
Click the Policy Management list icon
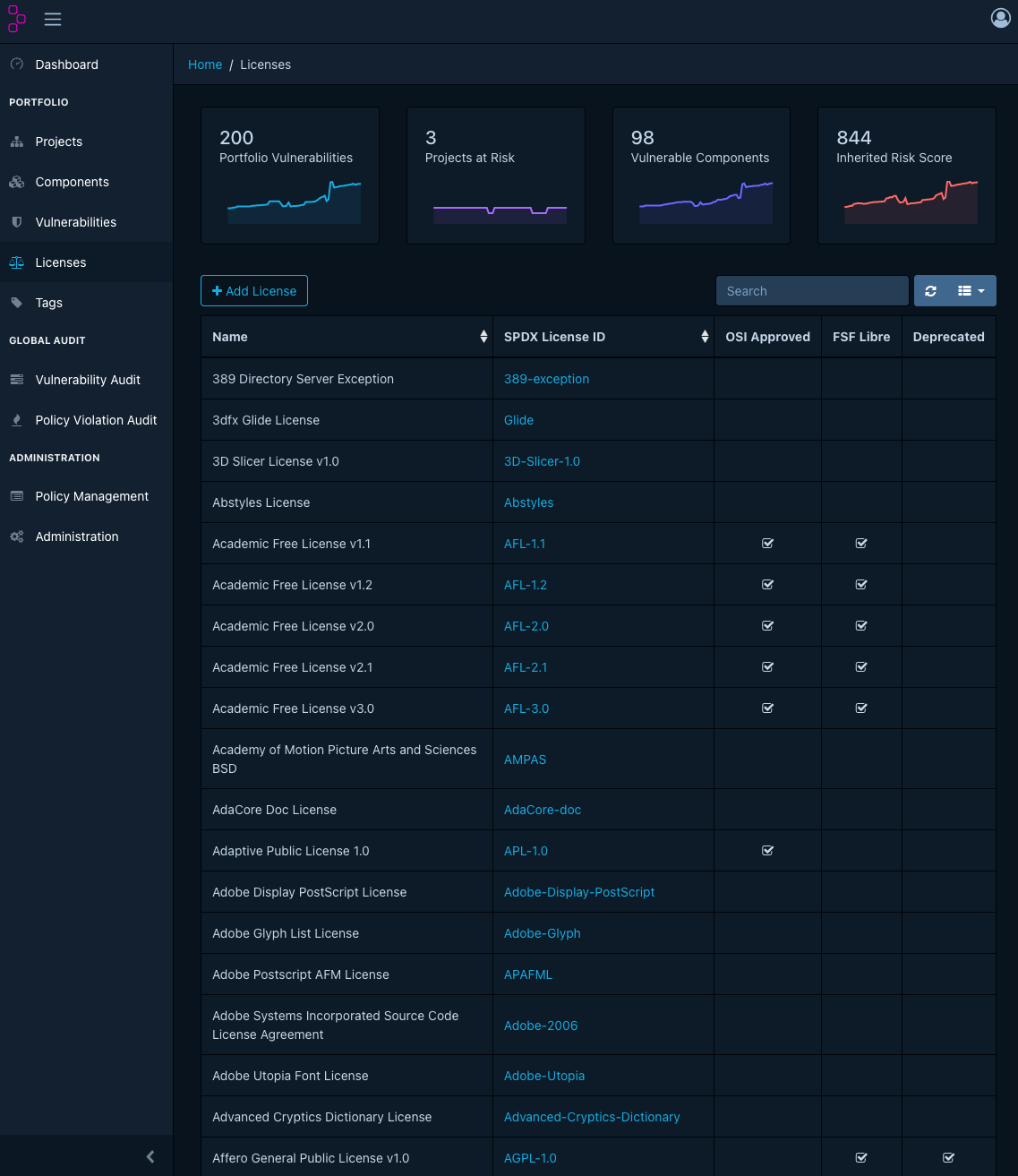(16, 496)
